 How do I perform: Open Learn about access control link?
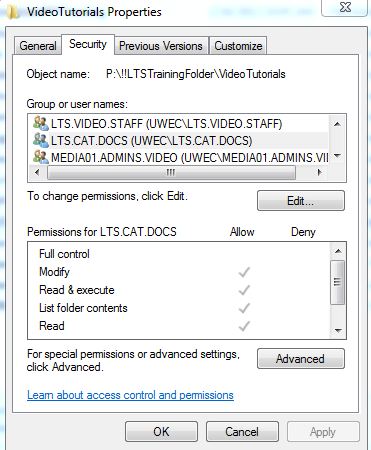[130, 395]
